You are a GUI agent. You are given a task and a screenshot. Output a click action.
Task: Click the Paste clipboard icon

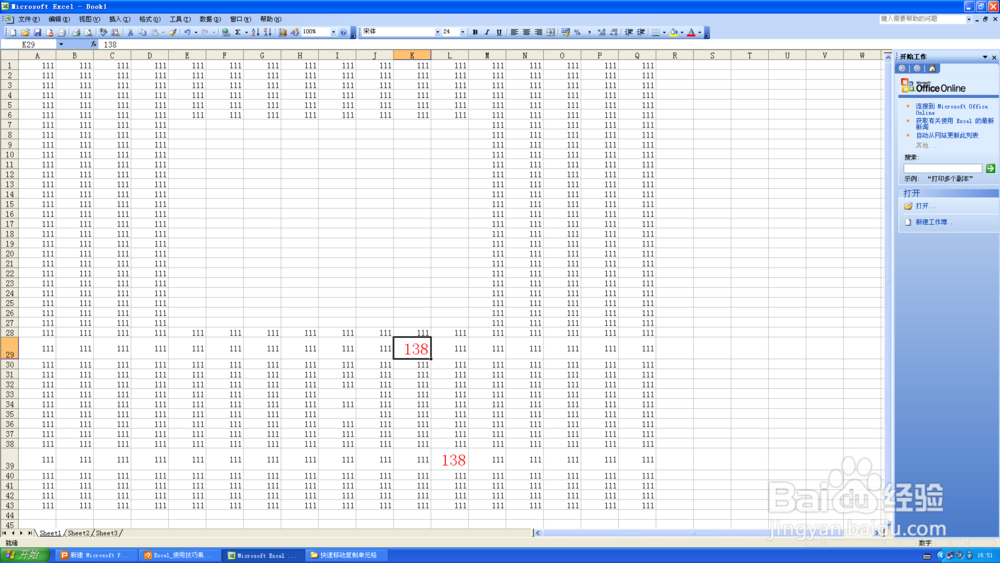coord(155,32)
